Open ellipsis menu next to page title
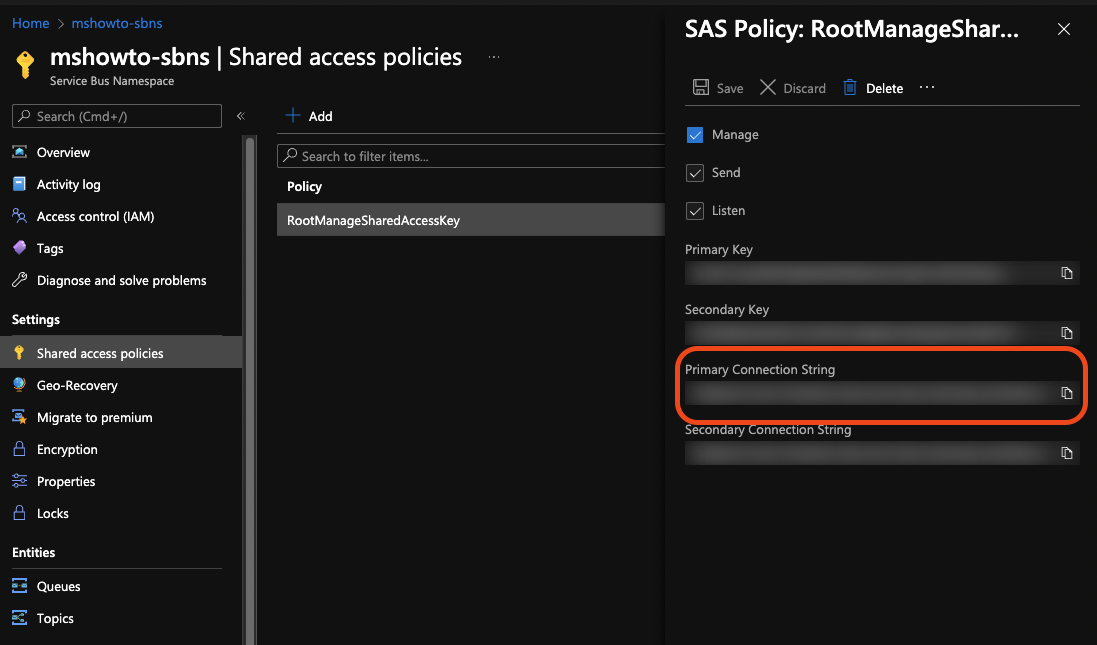The width and height of the screenshot is (1097, 645). click(494, 57)
